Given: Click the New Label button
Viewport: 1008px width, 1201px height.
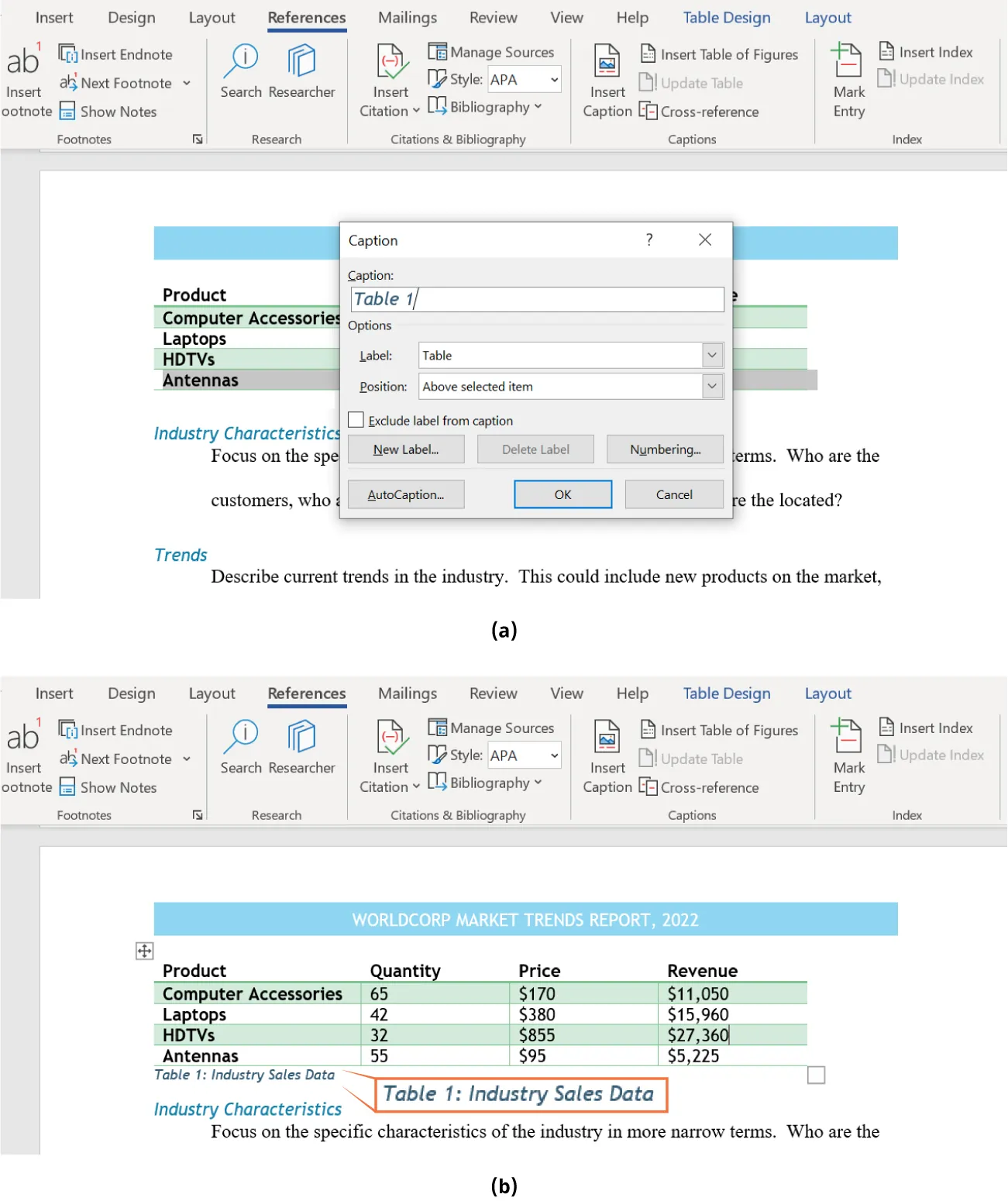Looking at the screenshot, I should point(405,449).
